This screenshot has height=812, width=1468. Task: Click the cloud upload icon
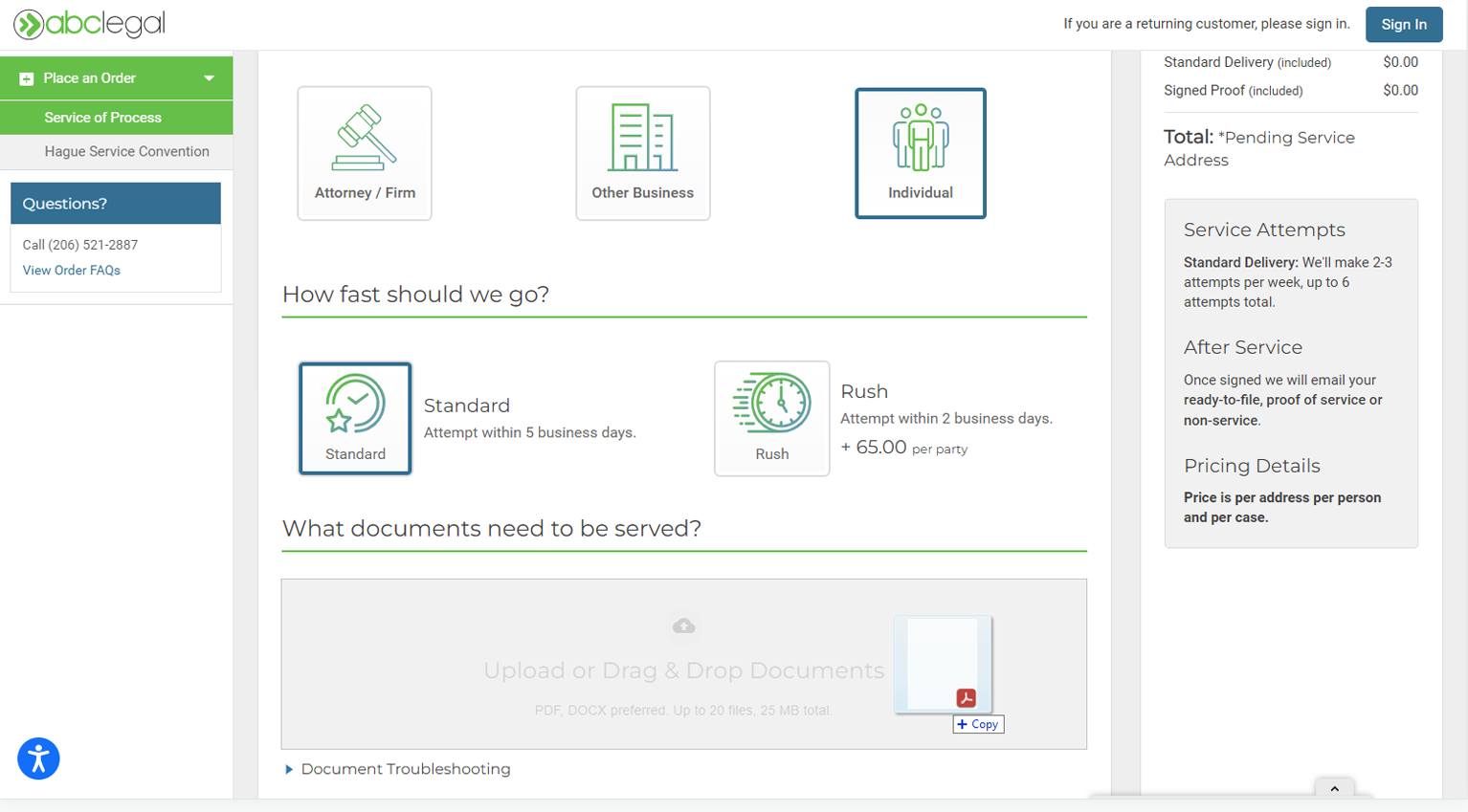click(x=683, y=625)
